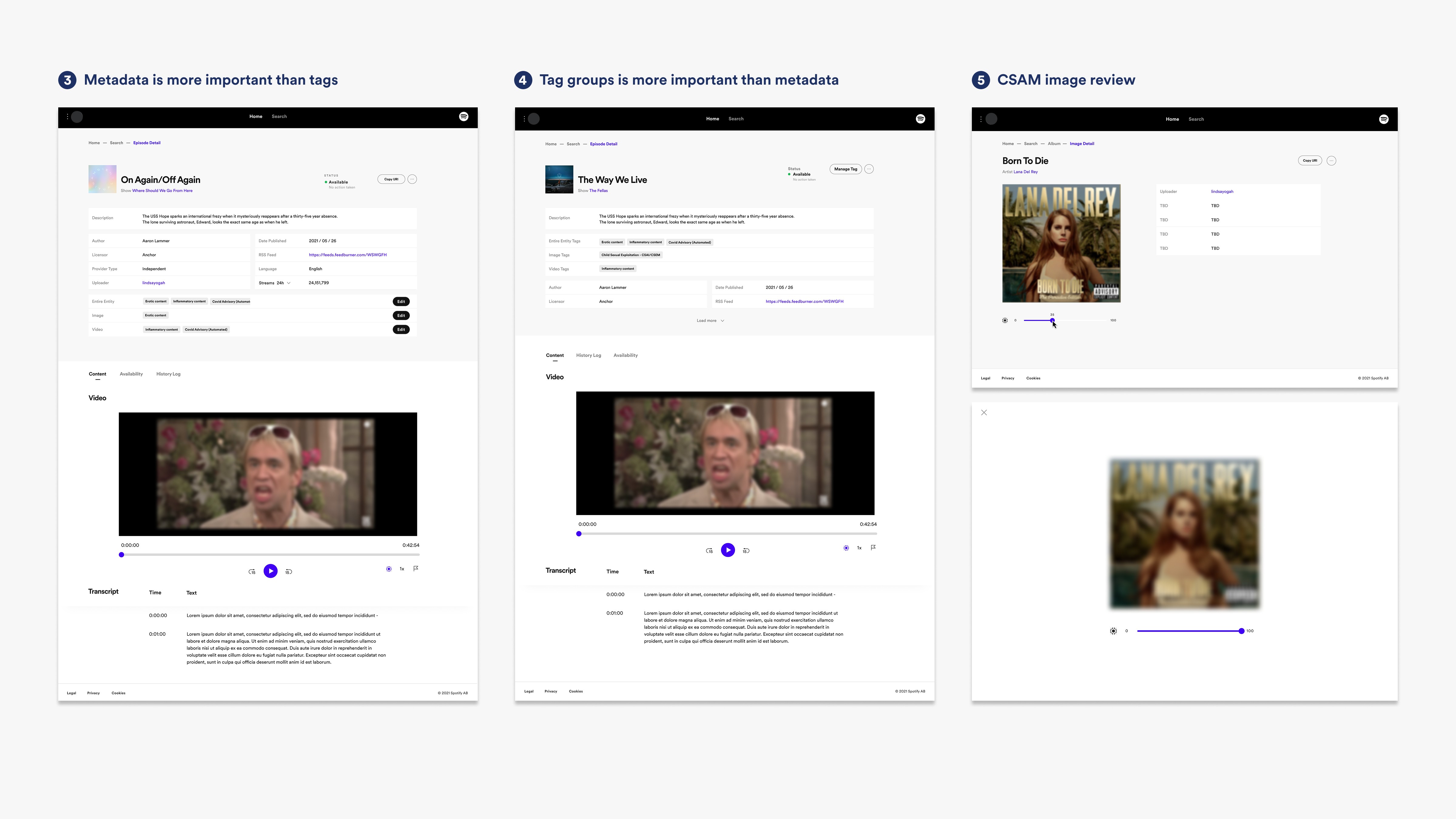Screen dimensions: 1456x819
Task: Open History Log tab in The Way We Live
Action: click(588, 356)
